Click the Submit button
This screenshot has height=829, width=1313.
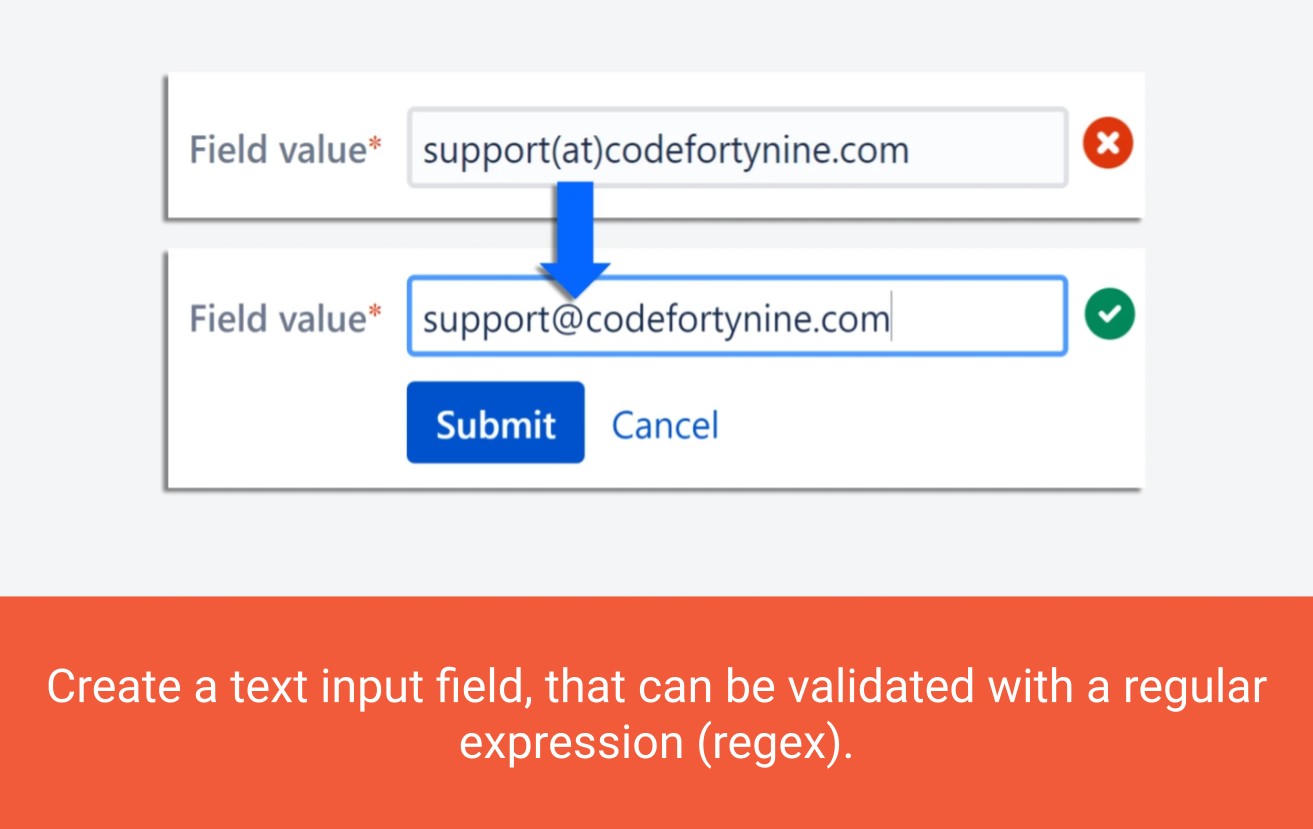494,423
